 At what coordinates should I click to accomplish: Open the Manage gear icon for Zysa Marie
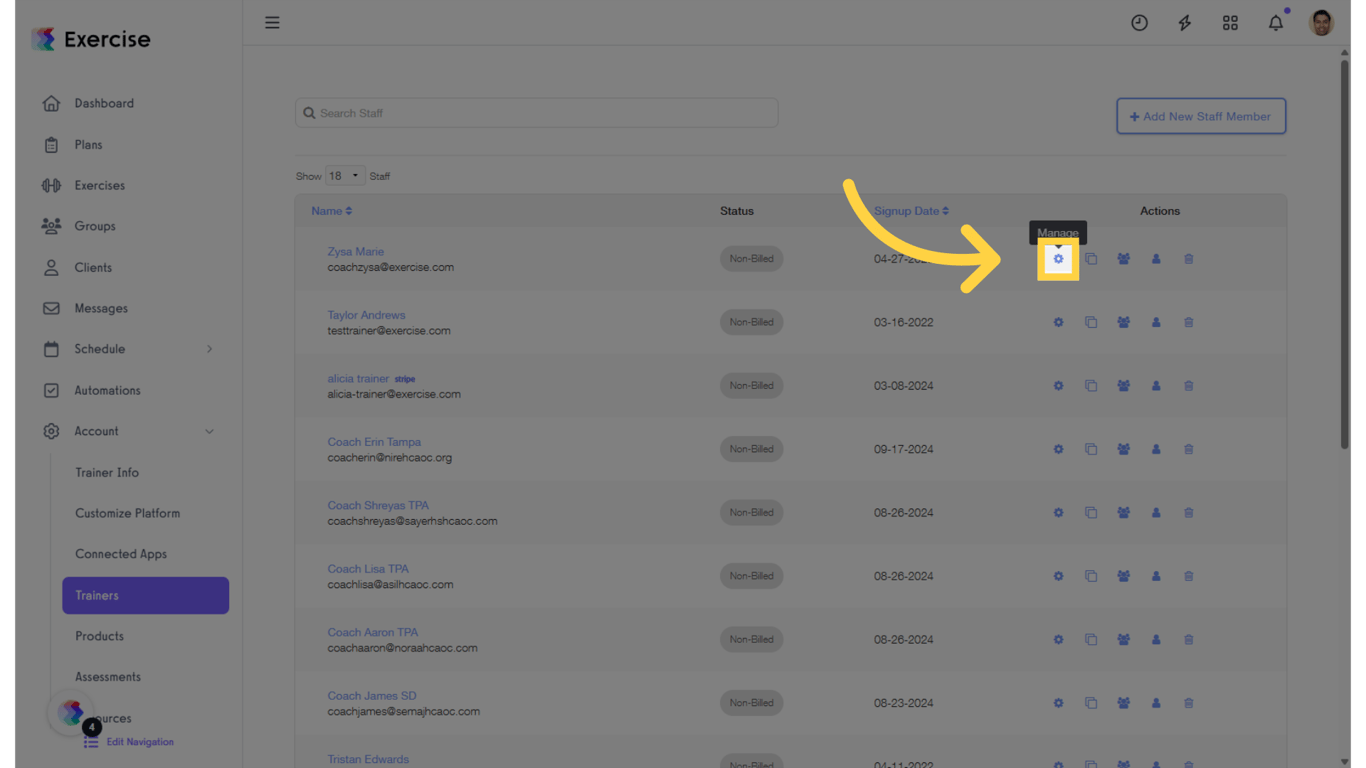tap(1058, 258)
